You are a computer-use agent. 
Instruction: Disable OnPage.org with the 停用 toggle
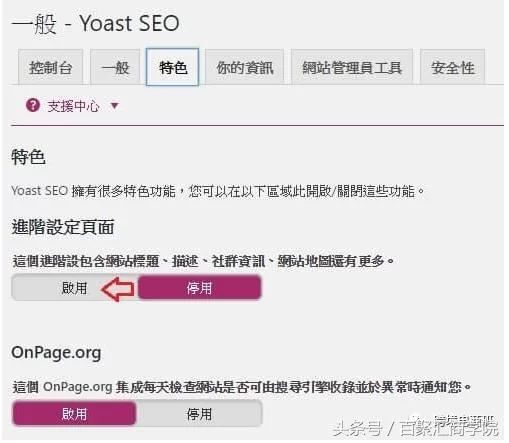click(x=199, y=414)
